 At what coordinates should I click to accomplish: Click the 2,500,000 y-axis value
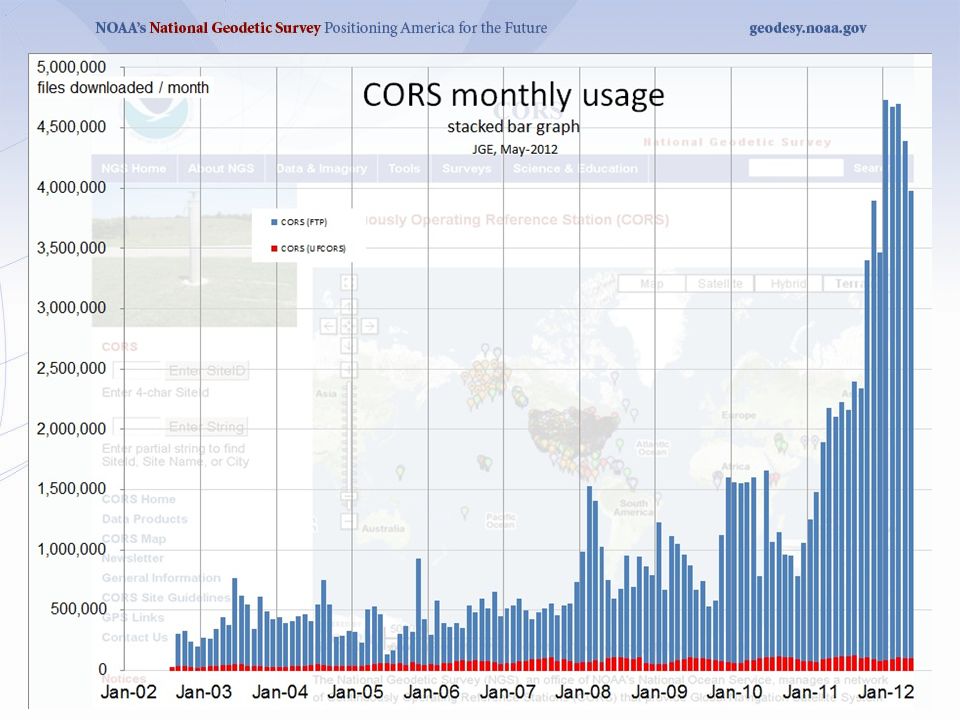coord(71,369)
